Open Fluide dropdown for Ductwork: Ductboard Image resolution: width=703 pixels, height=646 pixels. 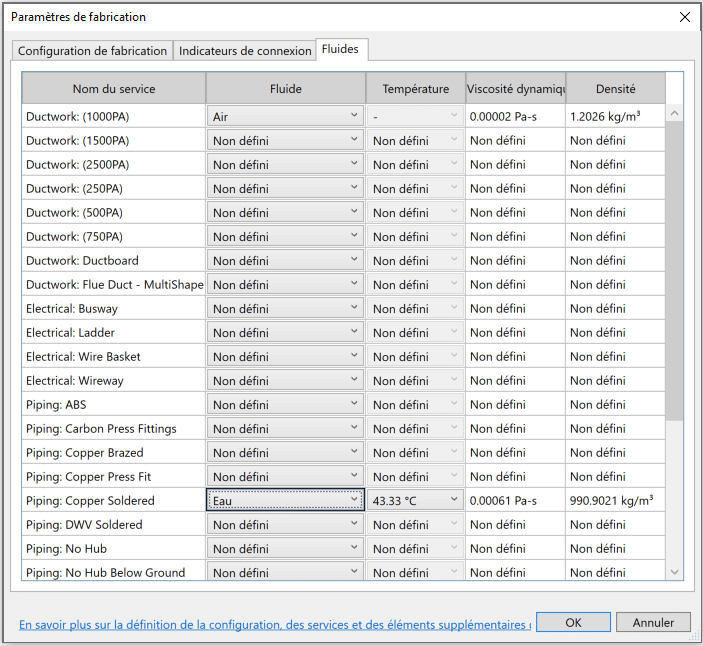pos(285,260)
